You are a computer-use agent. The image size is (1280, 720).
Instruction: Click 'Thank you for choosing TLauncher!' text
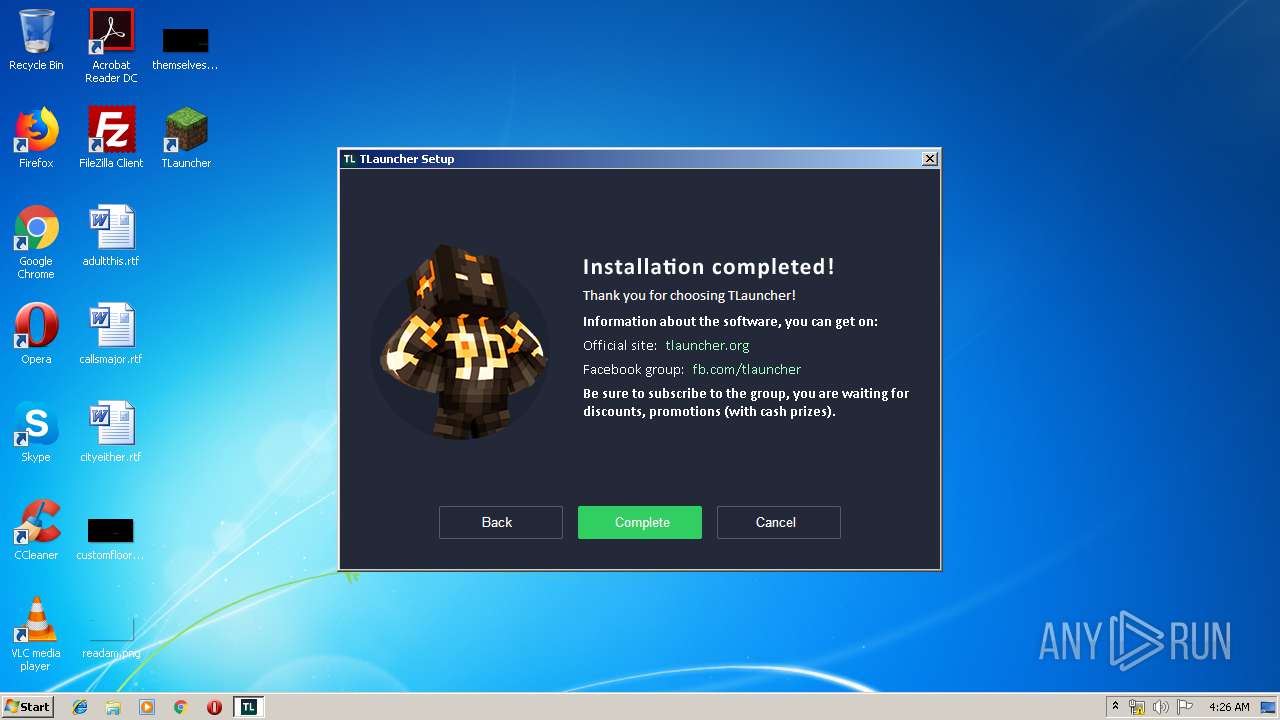coord(689,296)
